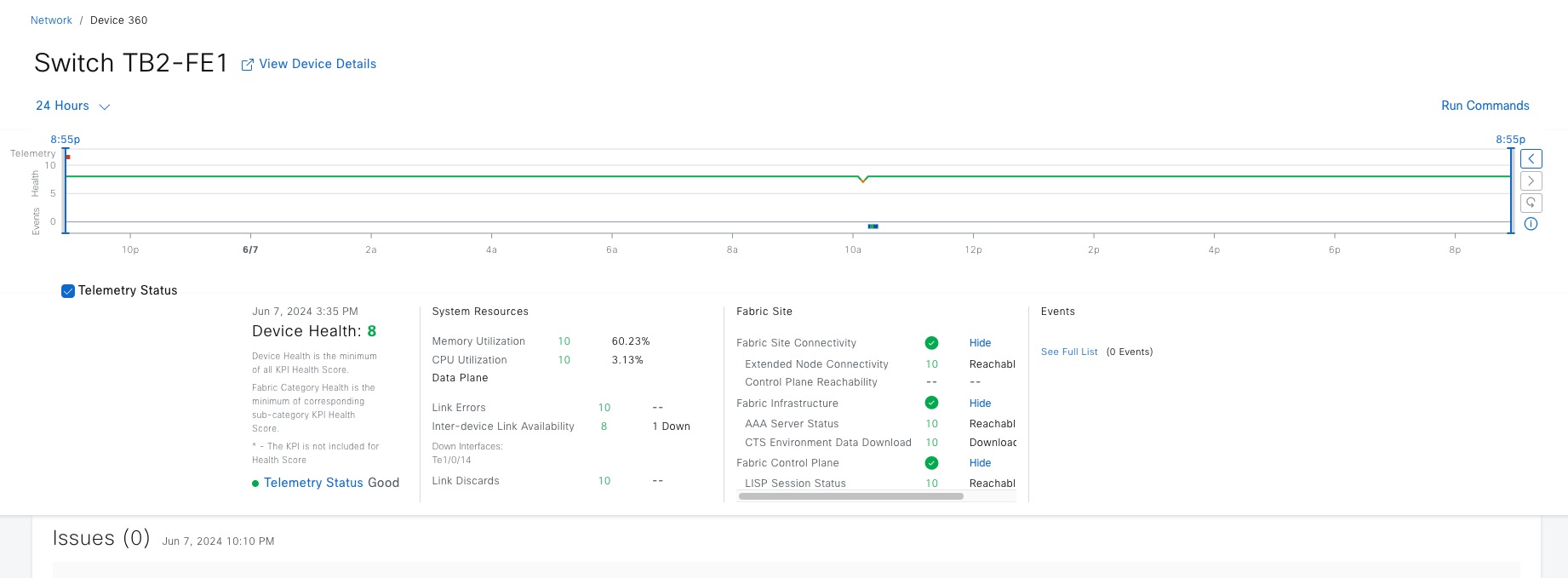Click the Fabric Control Plane green check icon
This screenshot has width=1568, height=578.
(x=931, y=463)
